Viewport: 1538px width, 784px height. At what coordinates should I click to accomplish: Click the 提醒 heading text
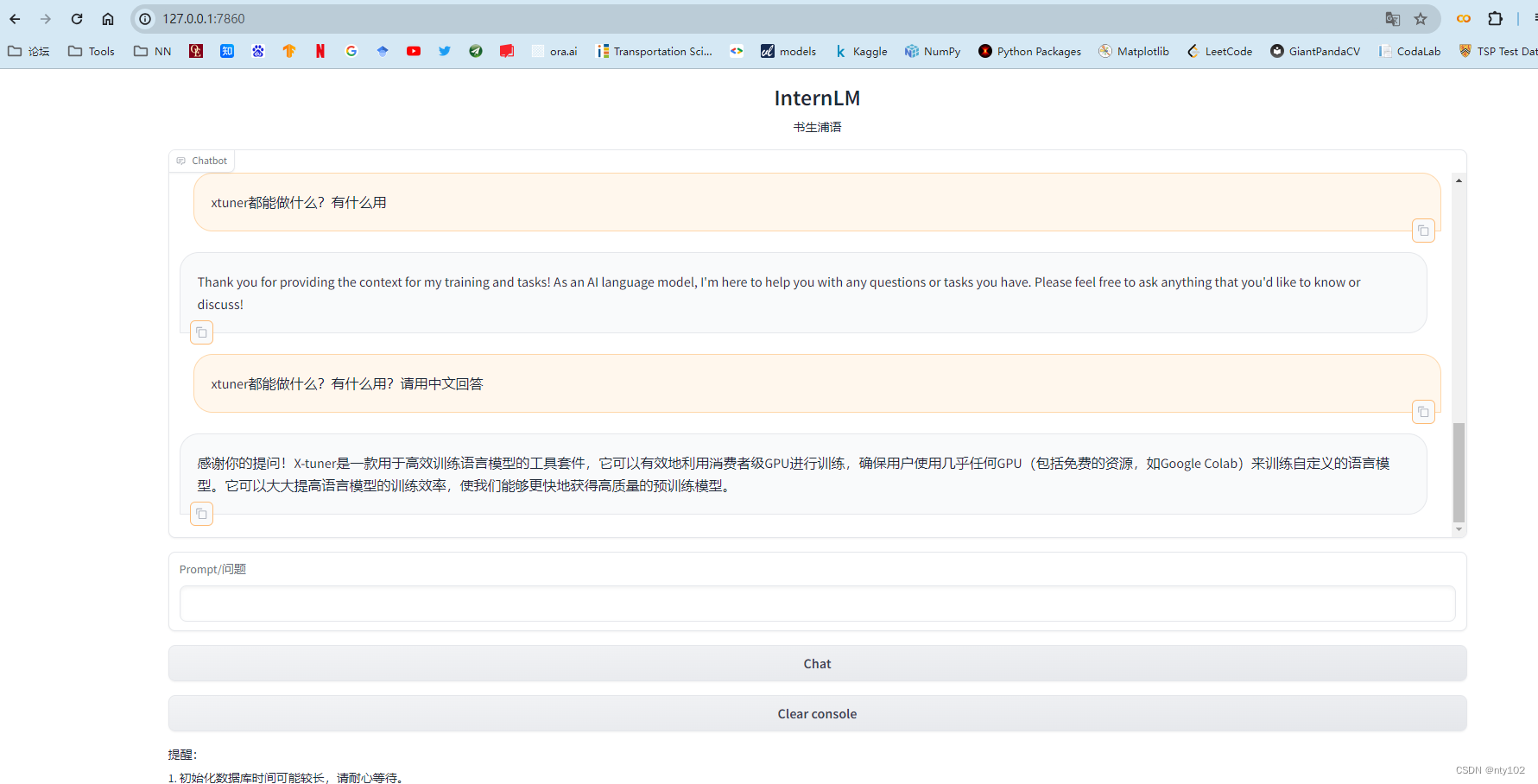[x=182, y=755]
